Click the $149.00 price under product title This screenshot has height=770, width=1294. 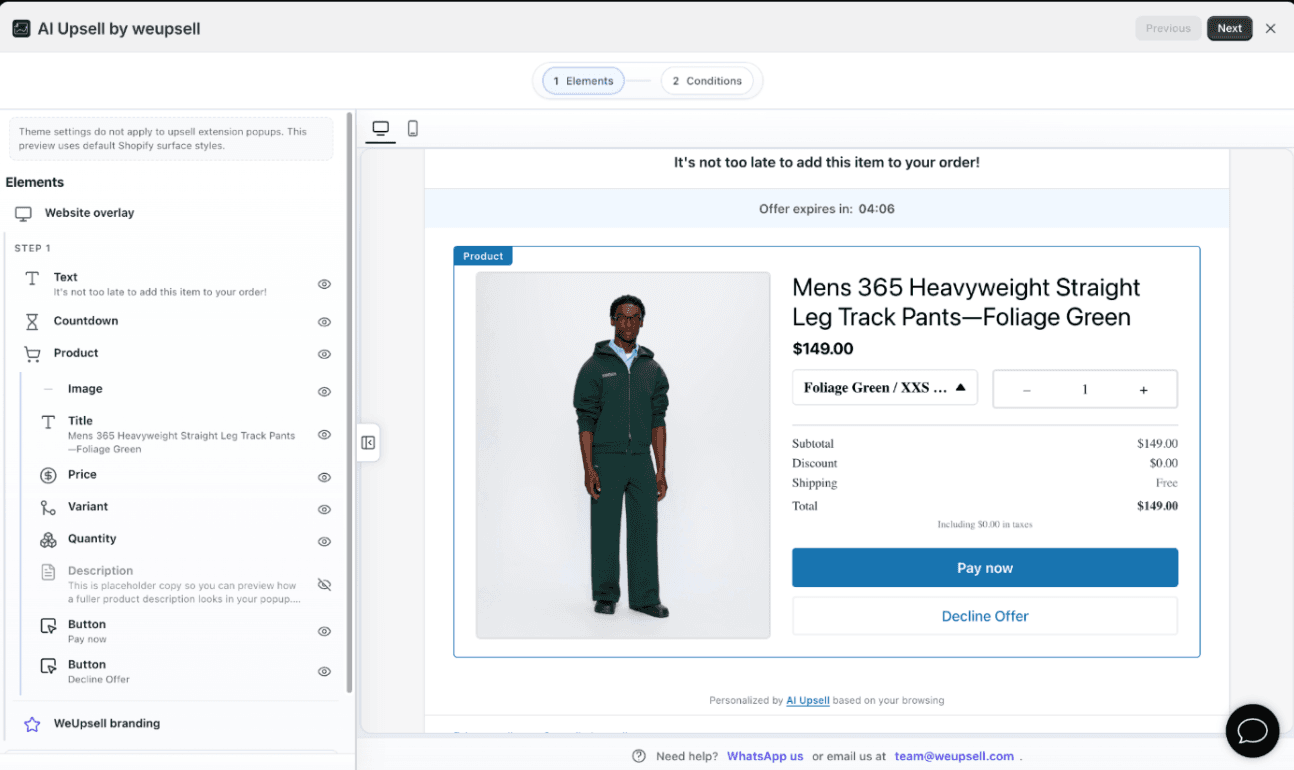[x=823, y=349]
